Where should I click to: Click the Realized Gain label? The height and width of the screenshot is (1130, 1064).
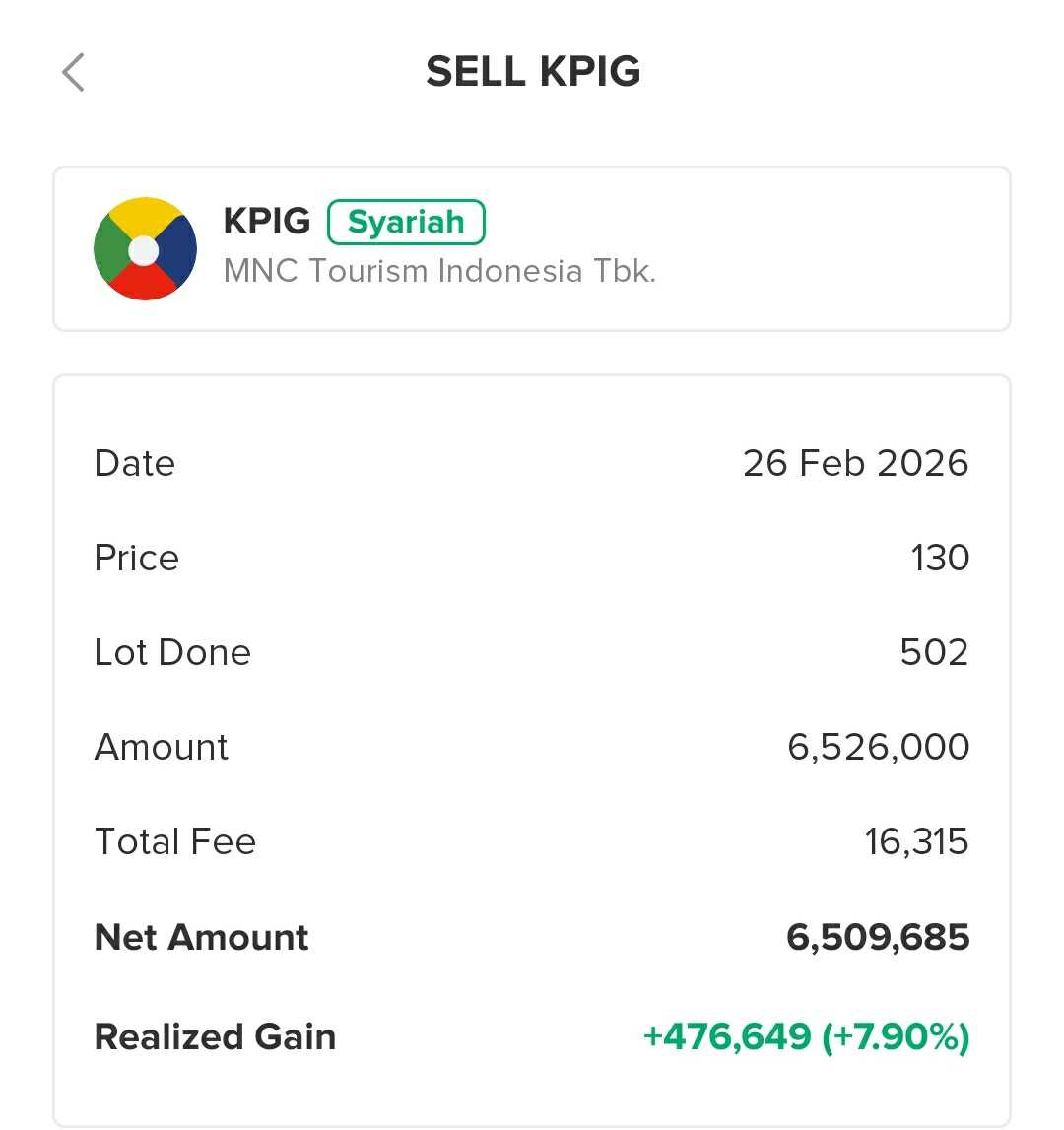(216, 1036)
